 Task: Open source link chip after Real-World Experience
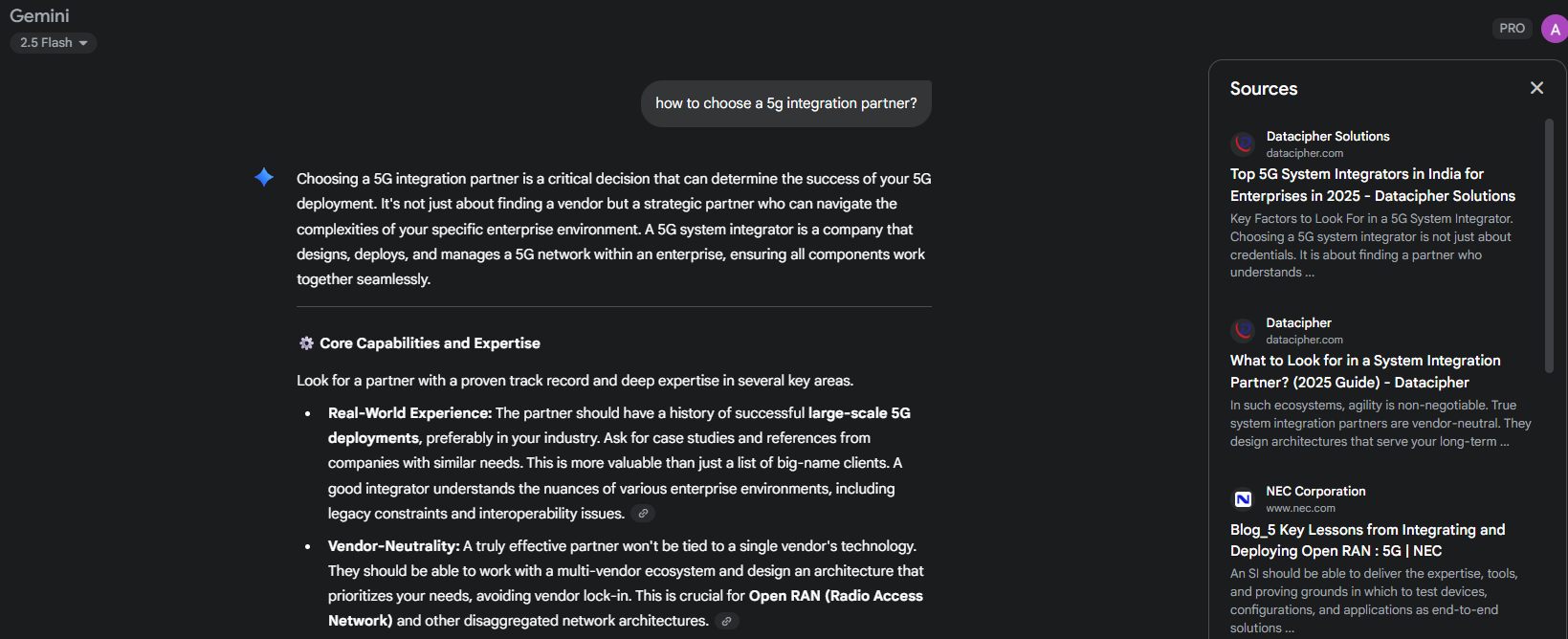tap(643, 514)
